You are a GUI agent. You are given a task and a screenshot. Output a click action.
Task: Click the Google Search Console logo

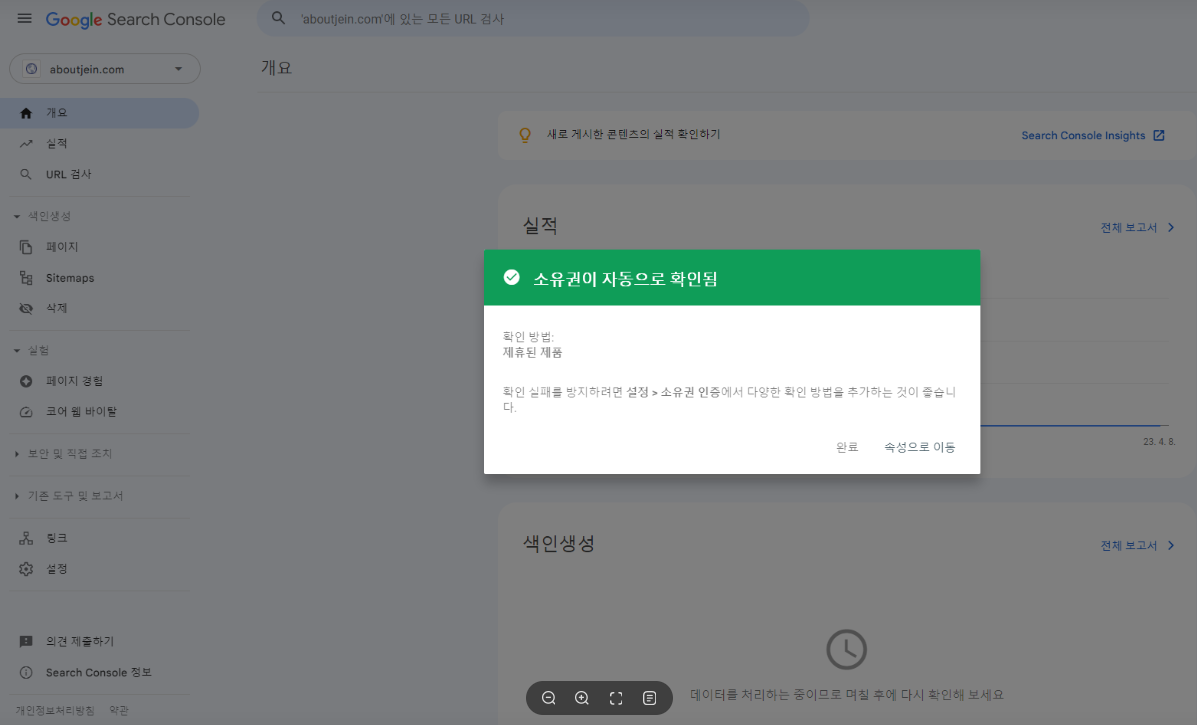point(135,19)
